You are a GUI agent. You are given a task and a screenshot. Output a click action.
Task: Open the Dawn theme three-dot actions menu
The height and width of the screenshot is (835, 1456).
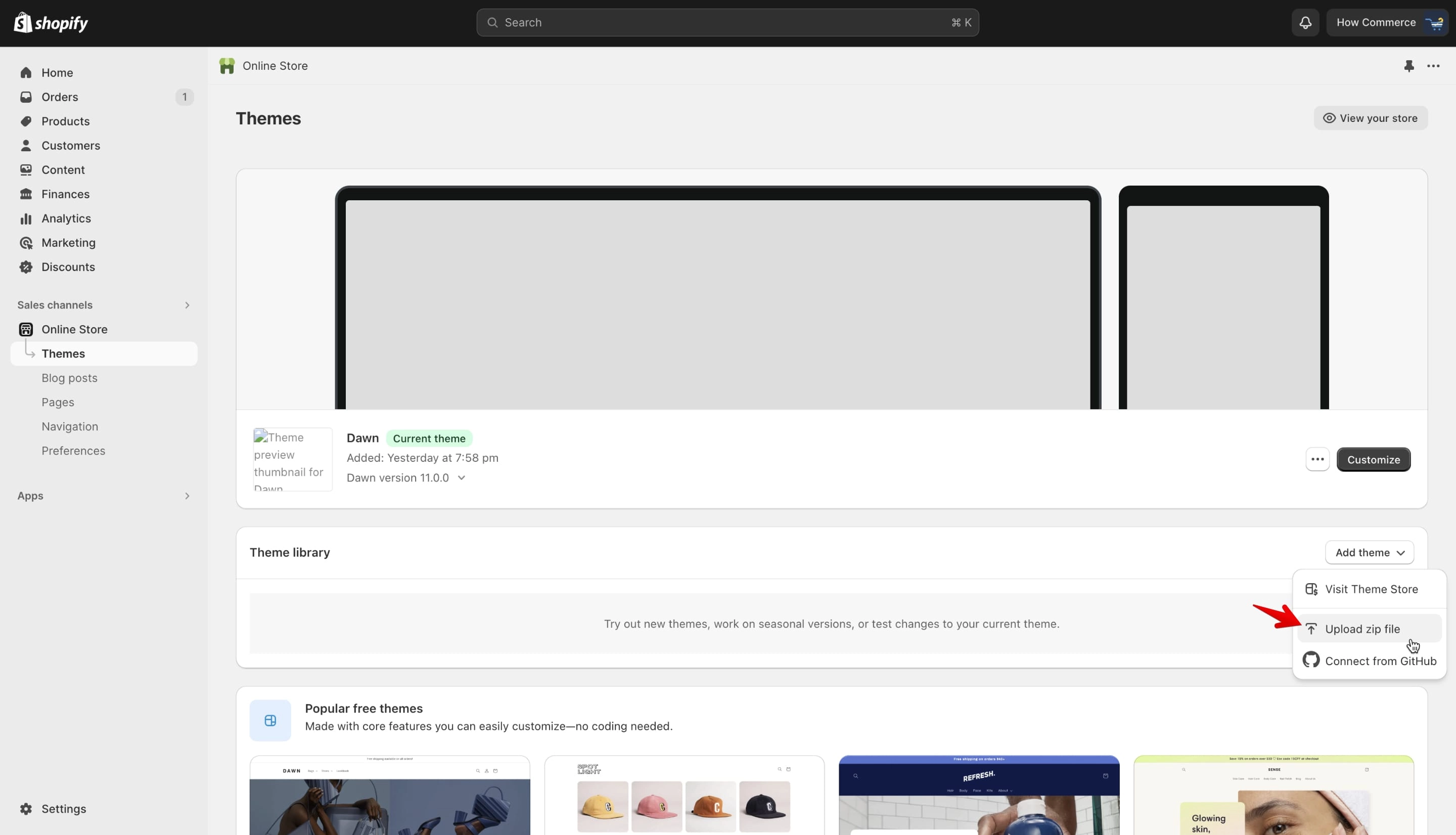pos(1317,459)
